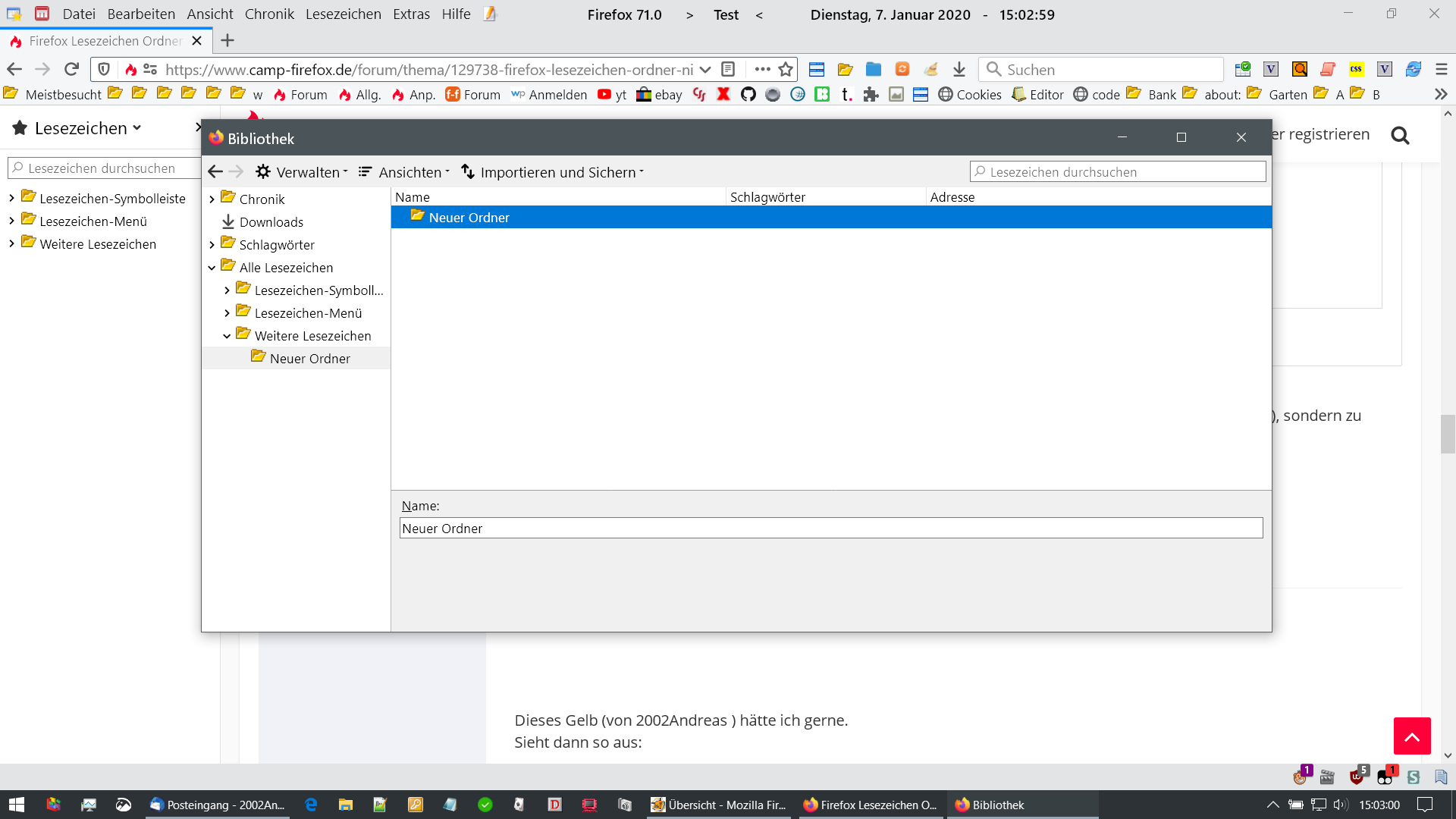Collapse Weitere Lesezeichen in library tree
The image size is (1456, 819).
pyautogui.click(x=227, y=336)
